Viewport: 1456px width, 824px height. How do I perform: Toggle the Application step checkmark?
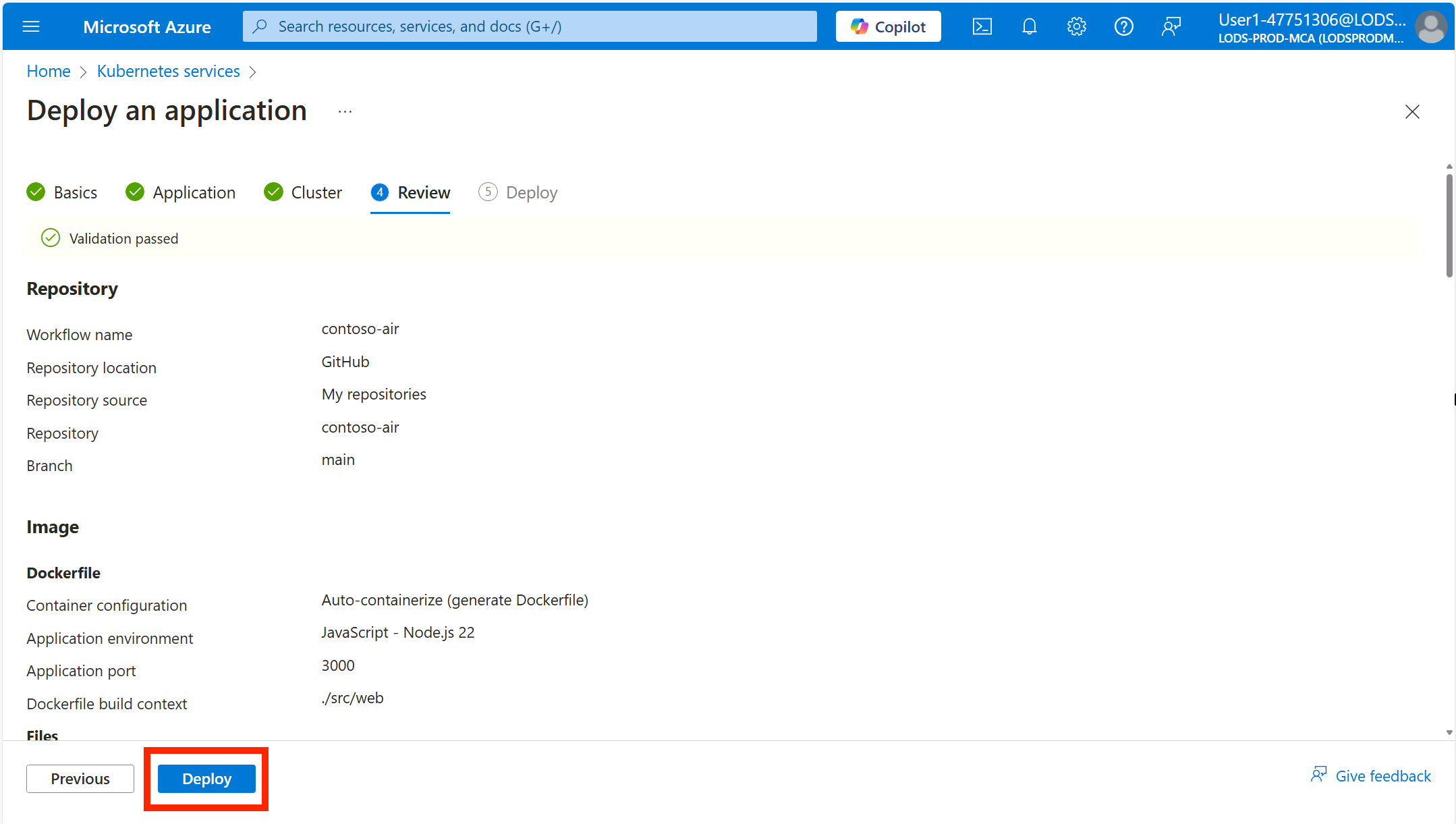coord(134,192)
